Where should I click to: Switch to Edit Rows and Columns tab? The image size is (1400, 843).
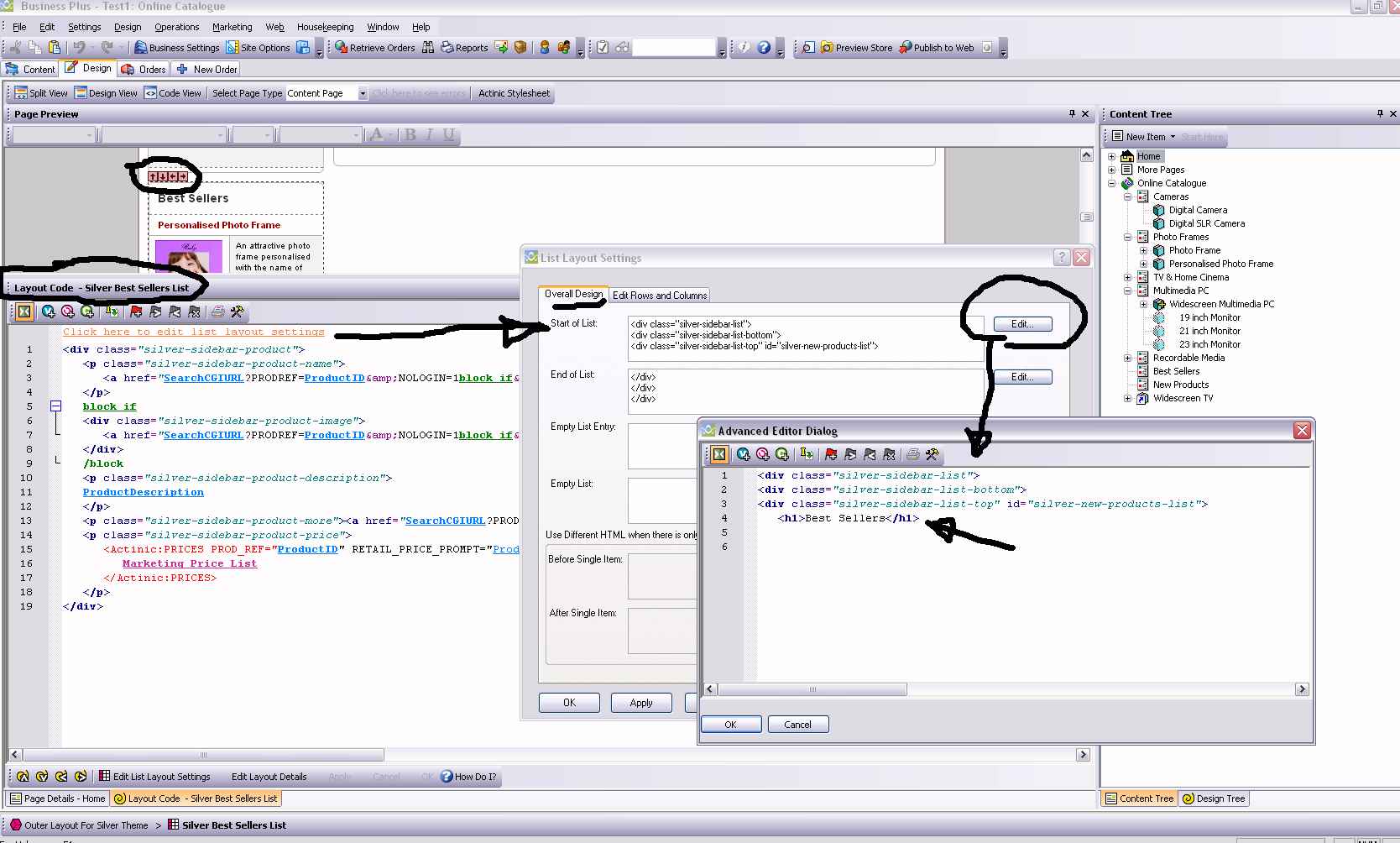tap(660, 296)
